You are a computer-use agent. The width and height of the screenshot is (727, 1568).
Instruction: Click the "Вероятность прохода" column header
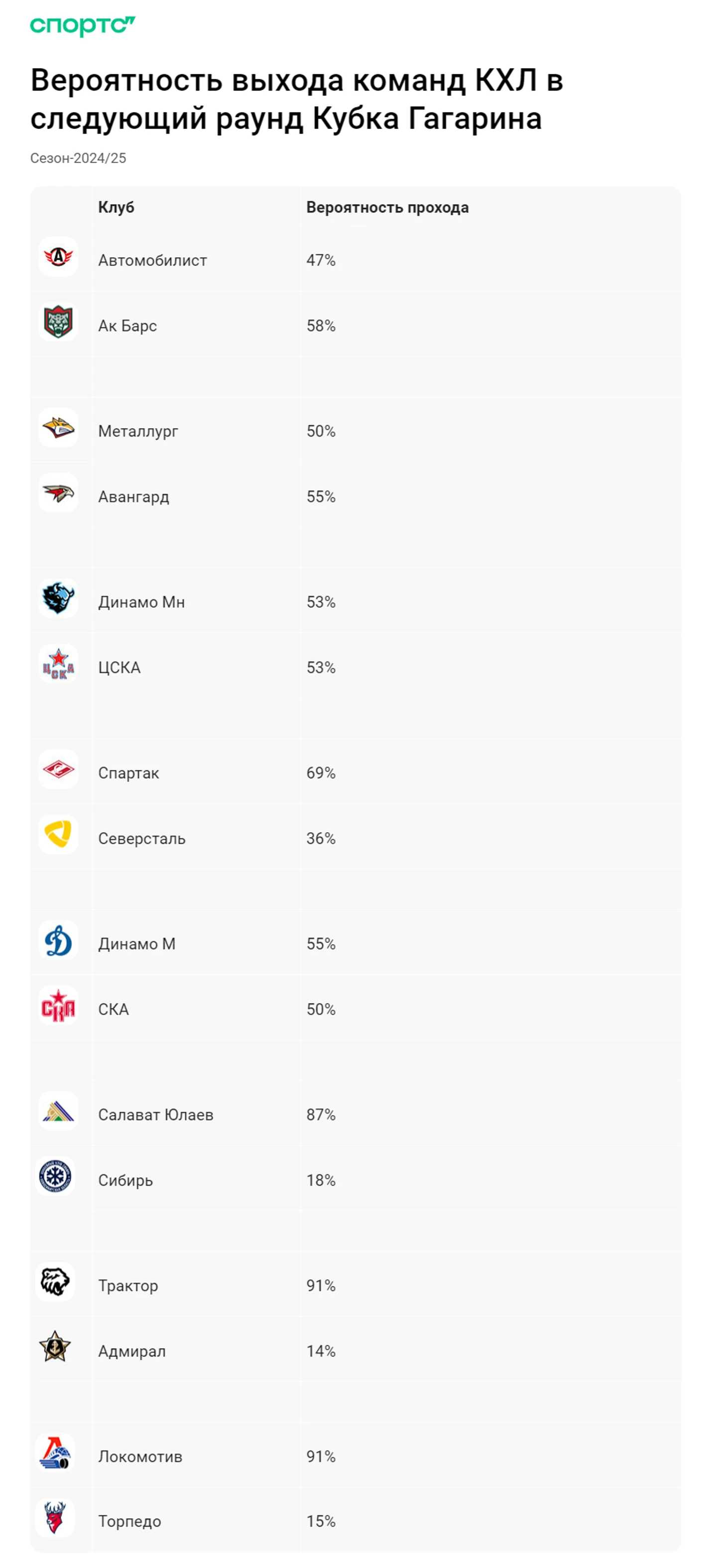387,208
